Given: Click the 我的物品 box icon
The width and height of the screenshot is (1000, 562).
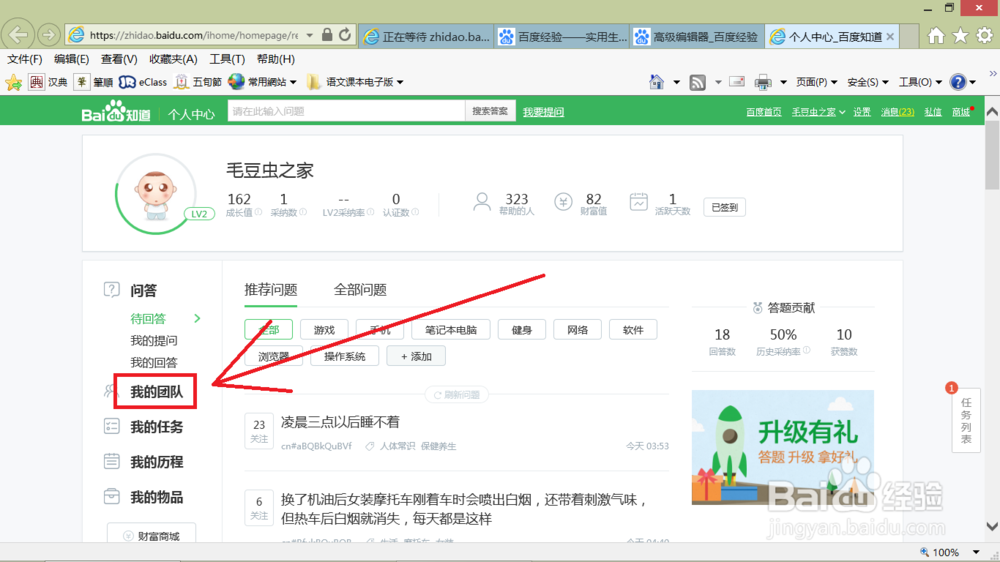Looking at the screenshot, I should tap(112, 496).
